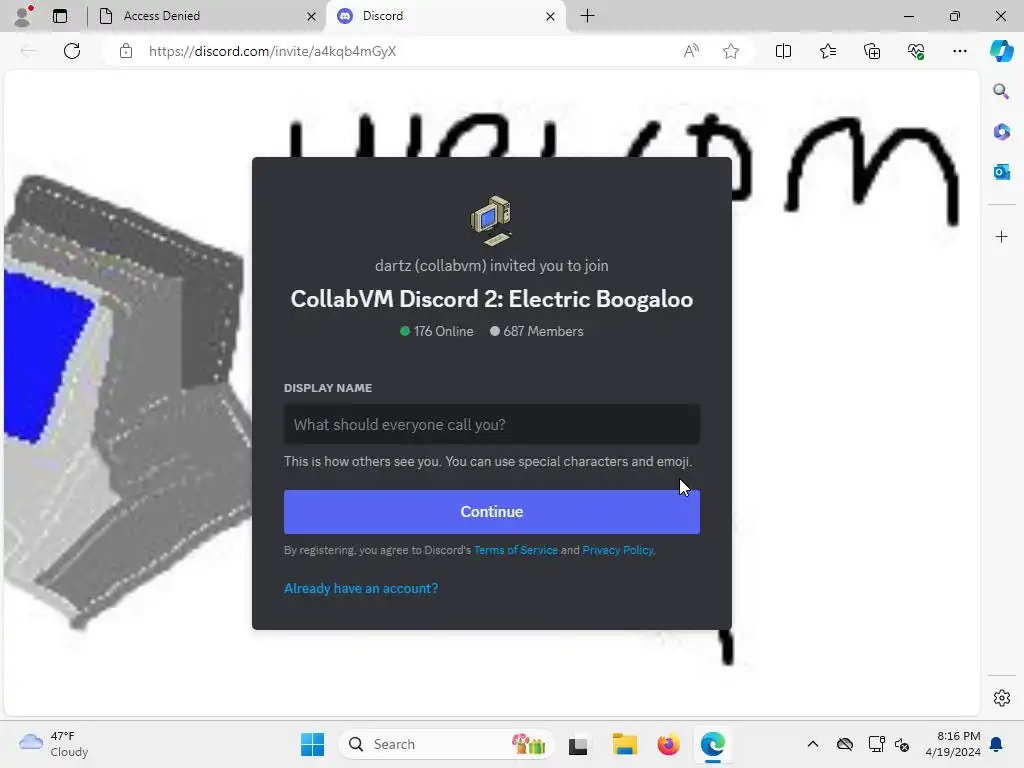This screenshot has height=768, width=1024.
Task: Click the 176 Online count
Action: click(x=436, y=331)
